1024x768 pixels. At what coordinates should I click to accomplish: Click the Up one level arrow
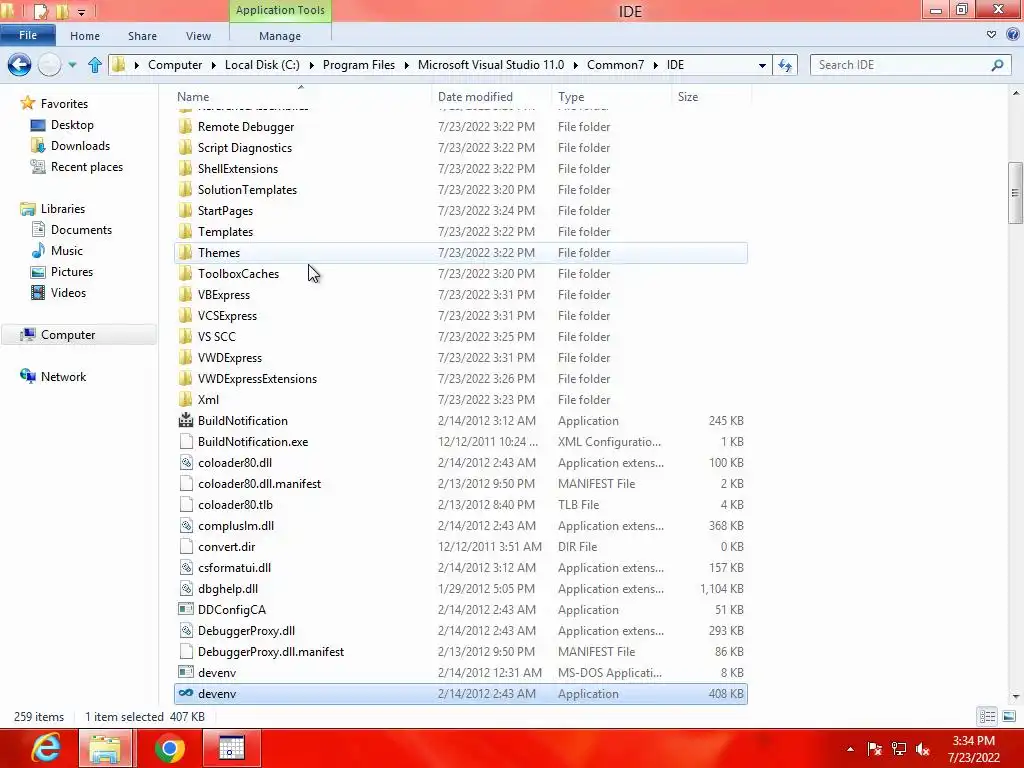95,65
